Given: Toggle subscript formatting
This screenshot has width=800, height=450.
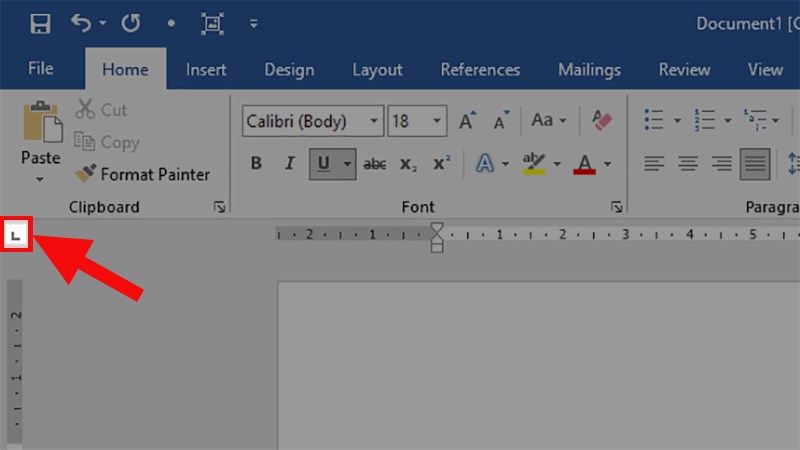Looking at the screenshot, I should [x=408, y=164].
